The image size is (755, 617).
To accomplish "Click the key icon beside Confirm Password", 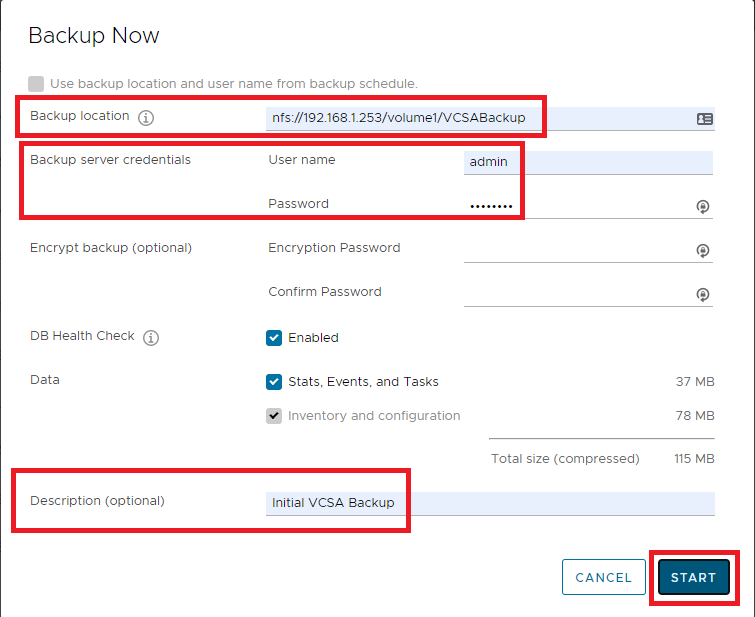I will click(703, 294).
